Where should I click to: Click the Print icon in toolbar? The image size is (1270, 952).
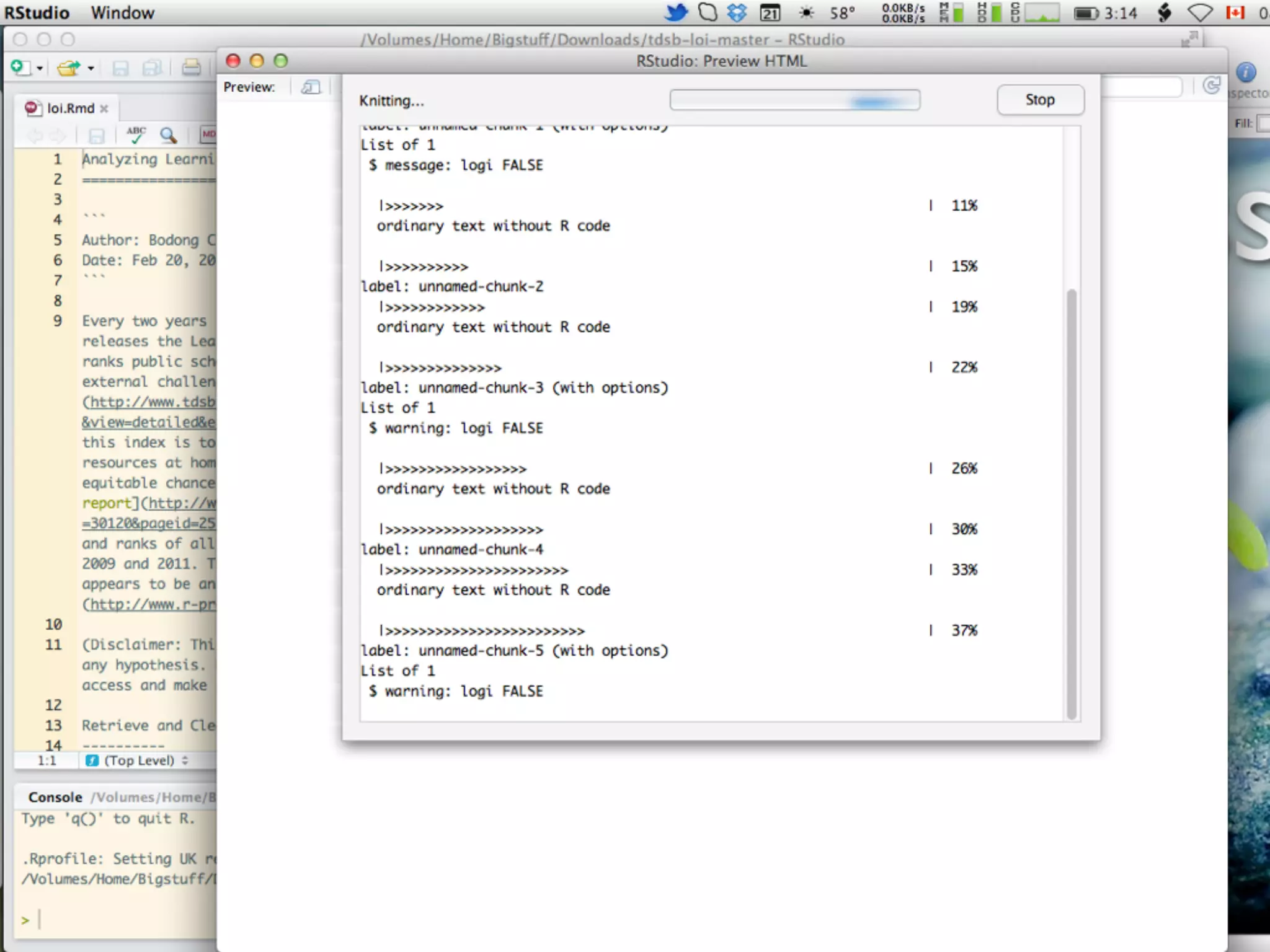[x=191, y=68]
